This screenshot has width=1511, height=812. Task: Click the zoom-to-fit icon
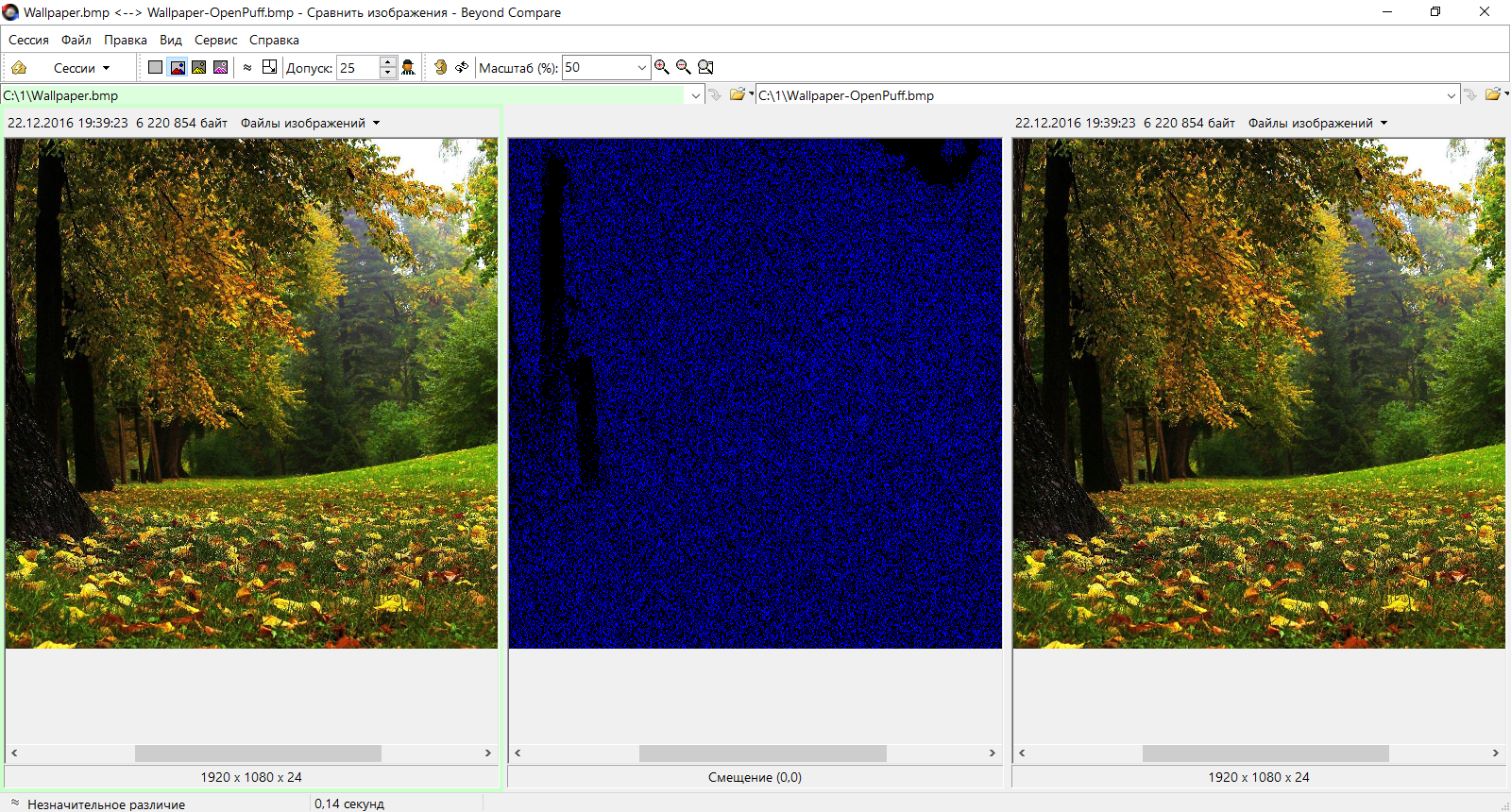point(705,67)
